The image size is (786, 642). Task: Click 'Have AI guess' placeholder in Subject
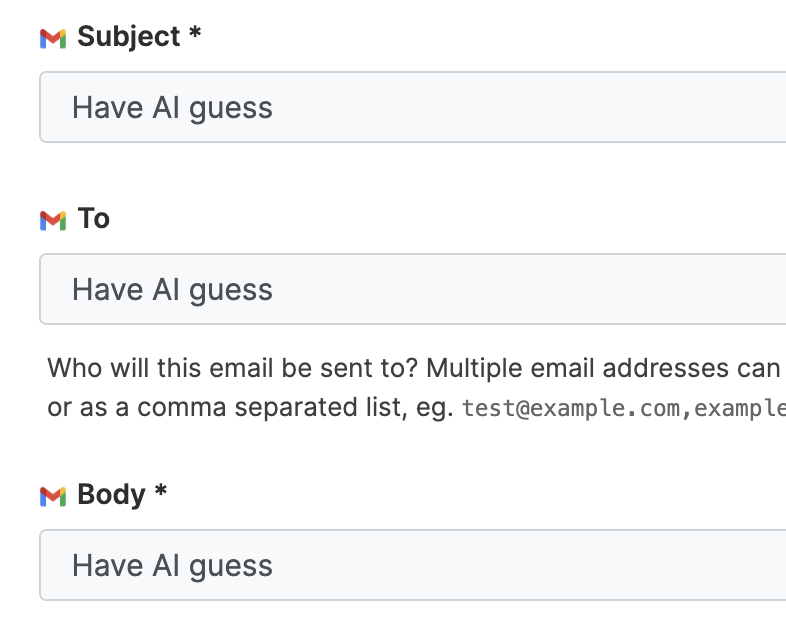[172, 108]
